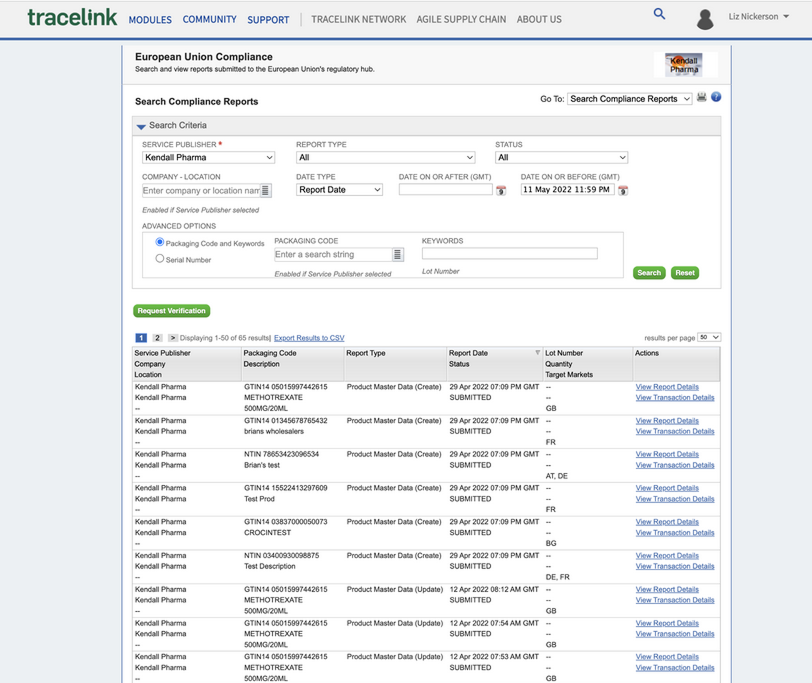
Task: Open AGILE SUPPLY CHAIN menu item
Action: pyautogui.click(x=461, y=19)
